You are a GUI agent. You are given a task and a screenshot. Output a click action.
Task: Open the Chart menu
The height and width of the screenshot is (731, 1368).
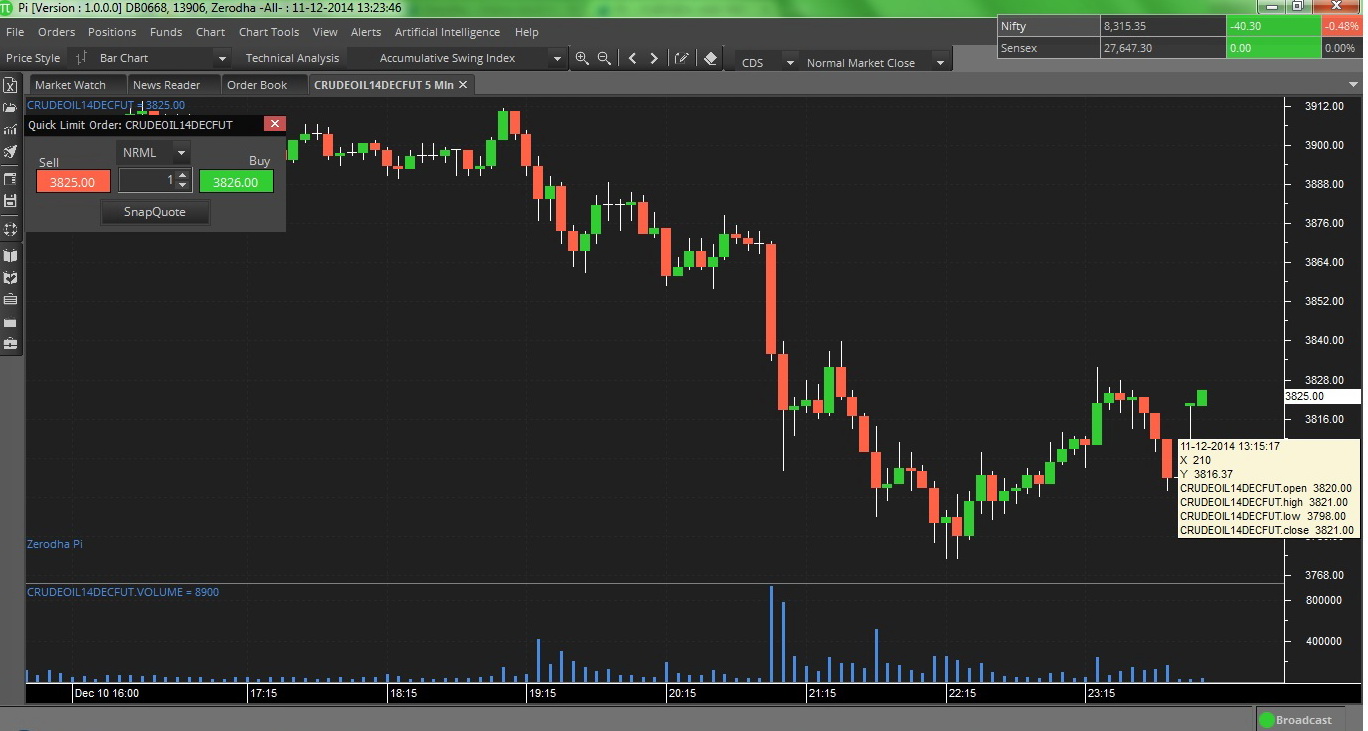tap(210, 32)
